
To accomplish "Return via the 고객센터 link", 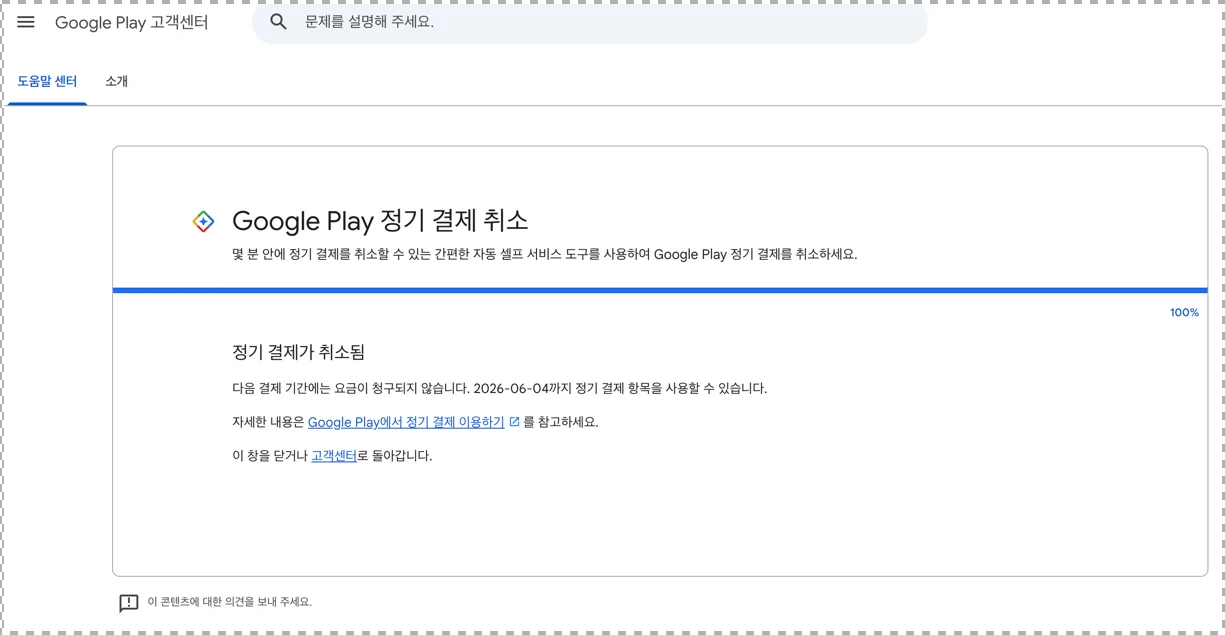I will 334,455.
